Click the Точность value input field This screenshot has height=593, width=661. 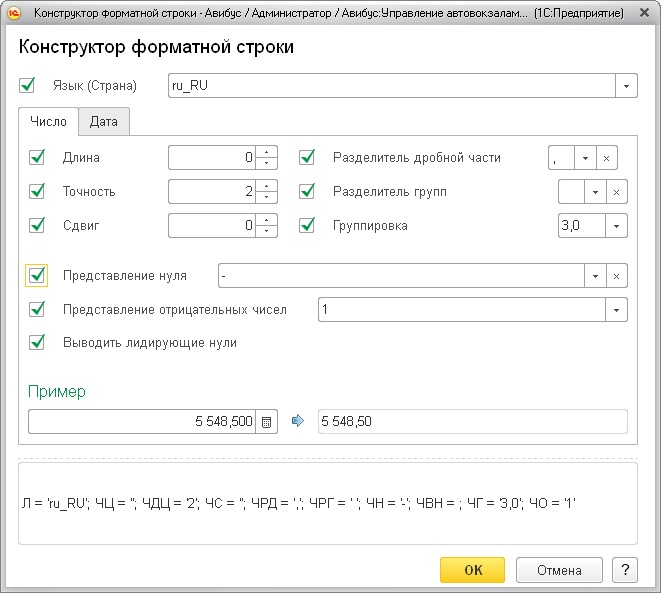point(212,192)
